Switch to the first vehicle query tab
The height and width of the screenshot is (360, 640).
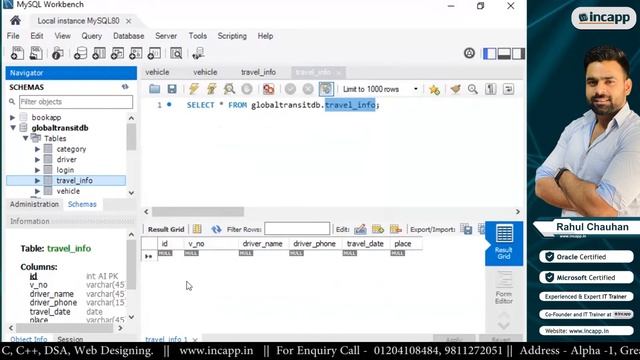pos(157,72)
